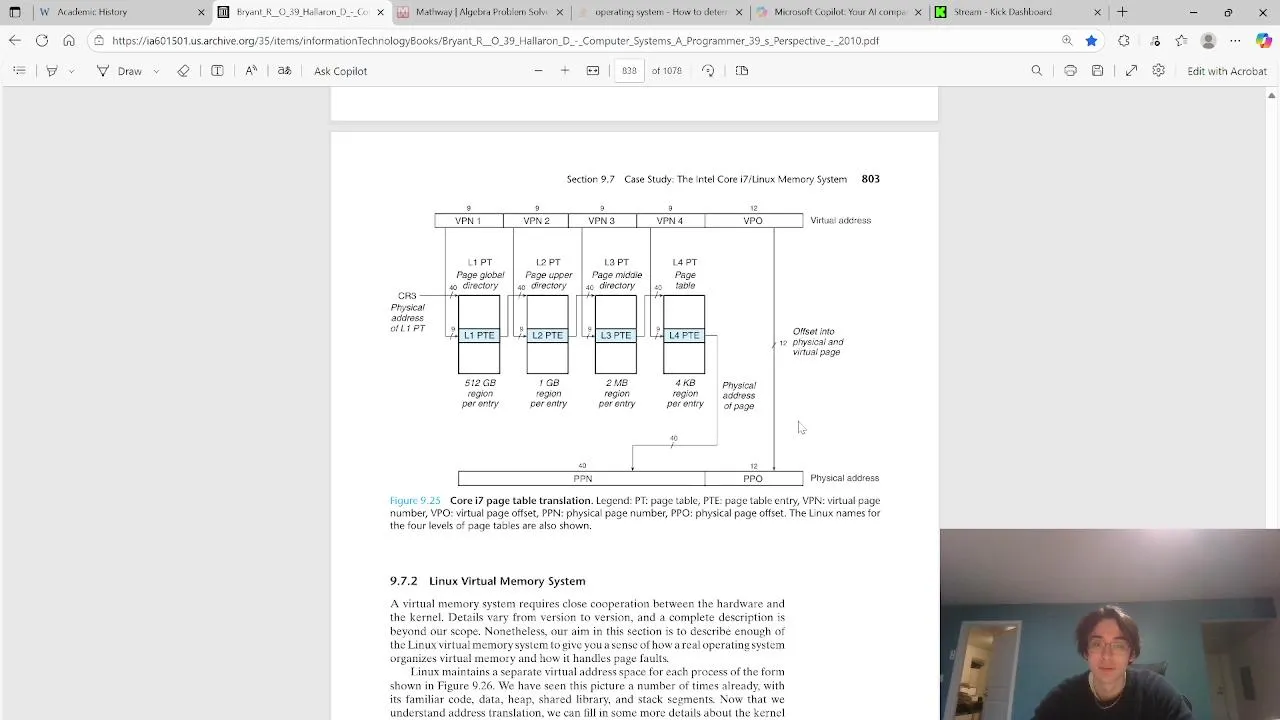Click the VPO cell in virtual address

tap(753, 221)
